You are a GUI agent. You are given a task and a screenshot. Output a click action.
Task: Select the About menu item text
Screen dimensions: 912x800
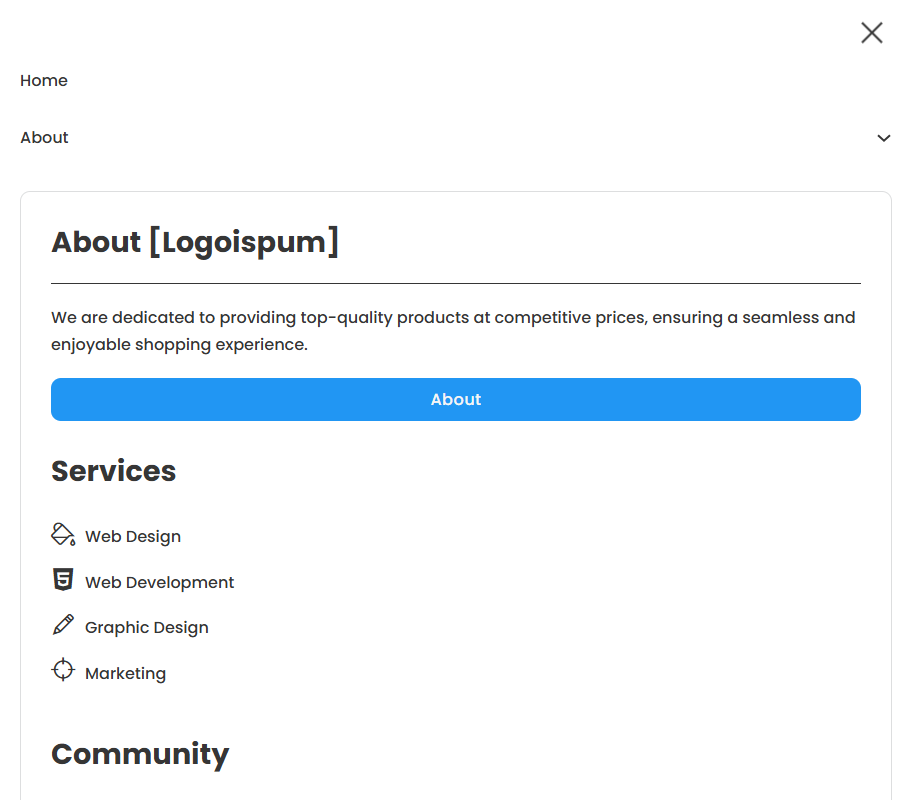coord(45,138)
